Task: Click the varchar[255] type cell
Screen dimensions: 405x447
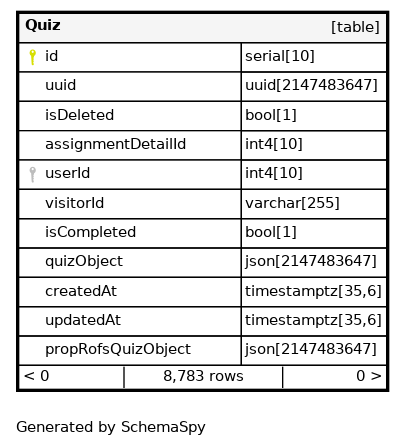Action: (x=314, y=204)
